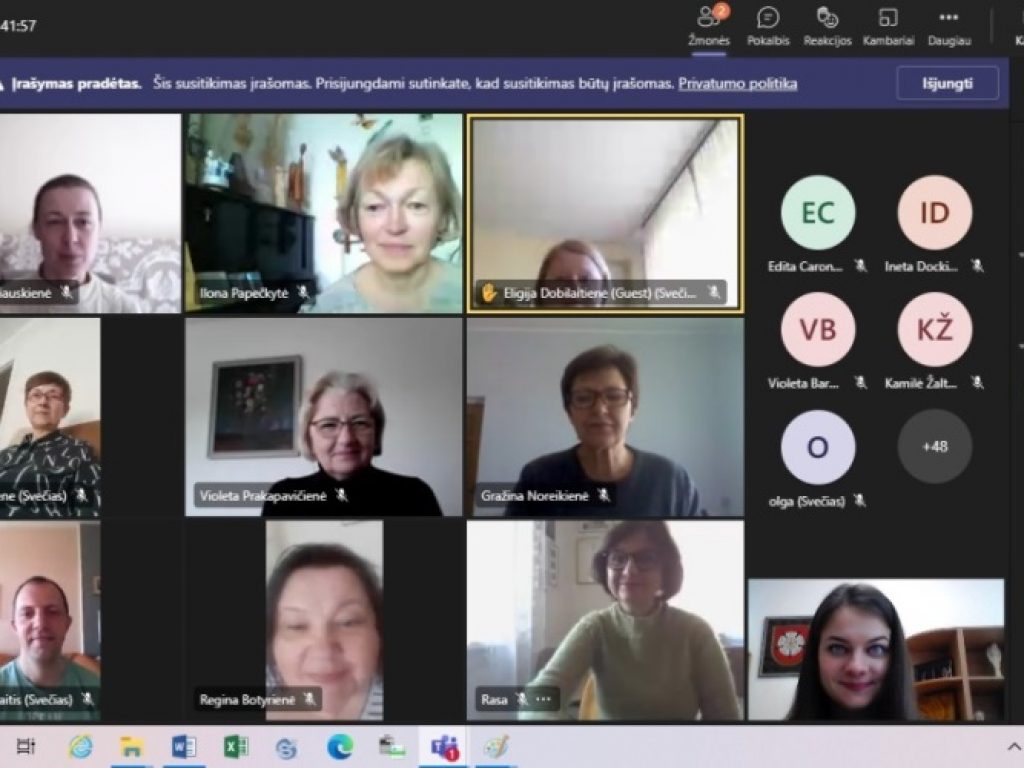Open more options on Rasa tile
This screenshot has width=1024, height=768.
[x=543, y=699]
